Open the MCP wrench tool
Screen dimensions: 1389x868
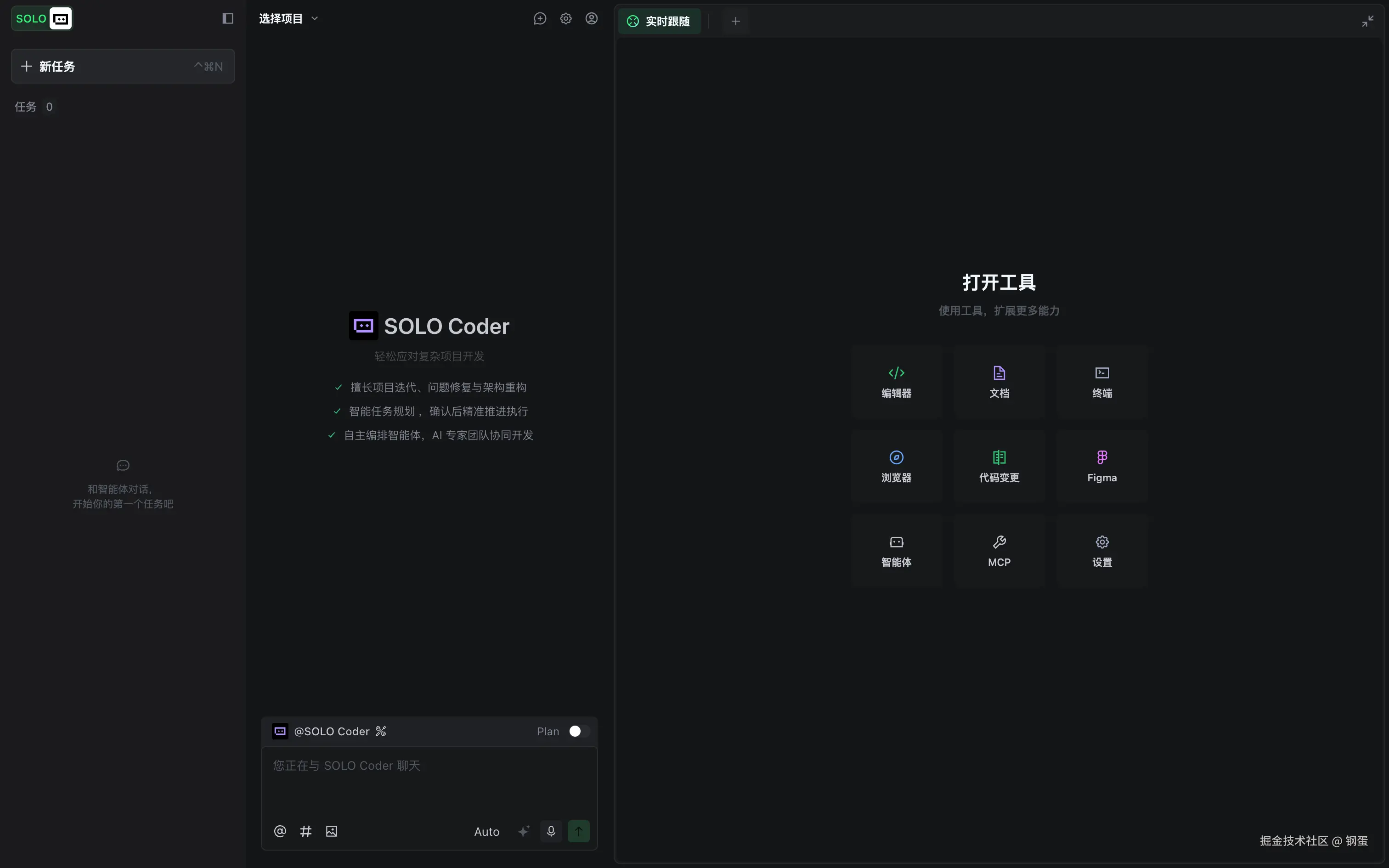pyautogui.click(x=999, y=551)
